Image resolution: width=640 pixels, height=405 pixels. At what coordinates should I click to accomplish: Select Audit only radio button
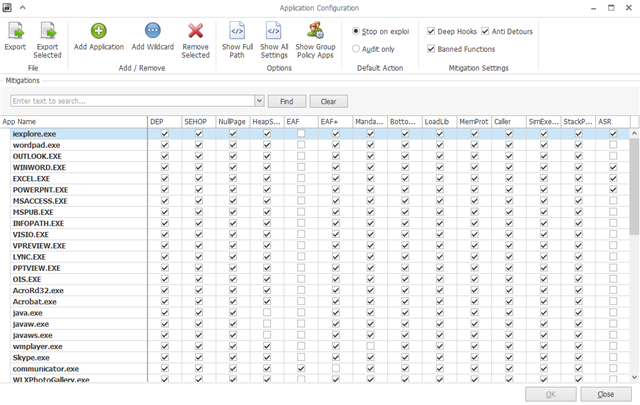[x=356, y=49]
